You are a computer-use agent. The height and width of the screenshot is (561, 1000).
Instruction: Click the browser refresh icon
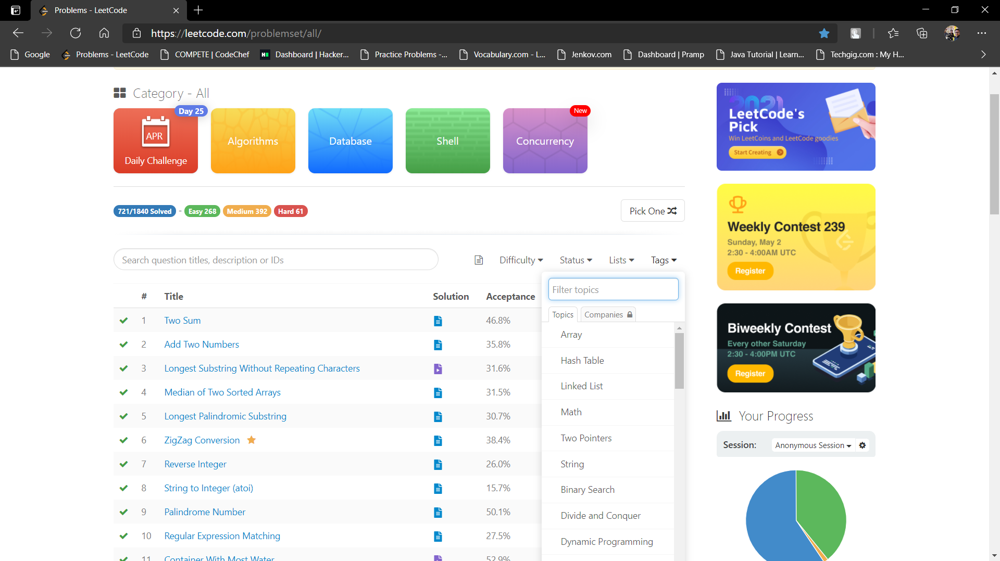75,33
